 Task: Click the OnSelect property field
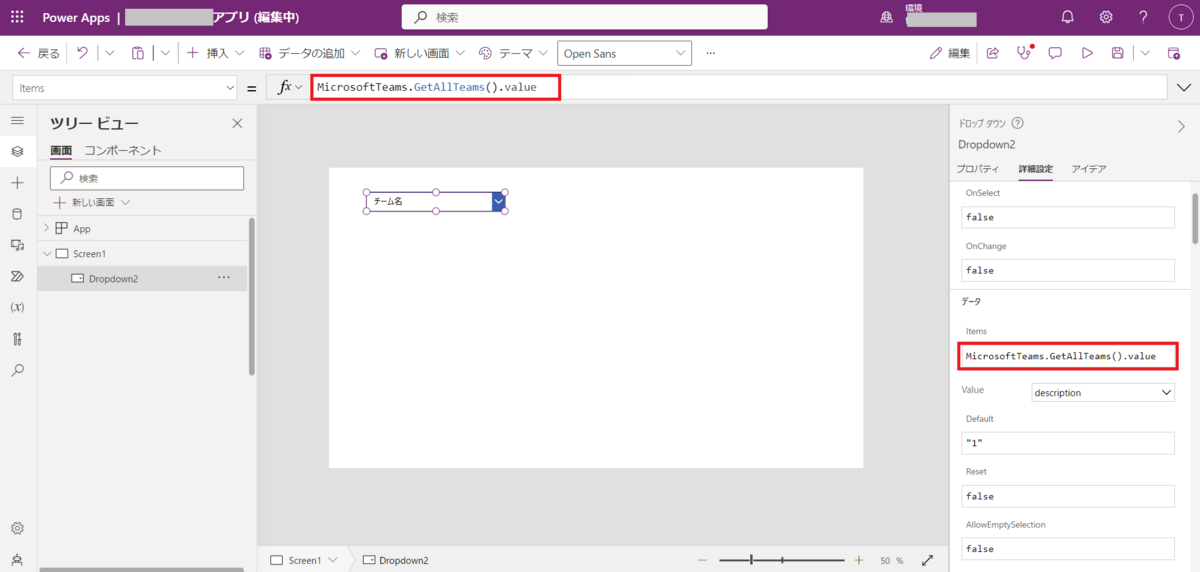pyautogui.click(x=1068, y=217)
